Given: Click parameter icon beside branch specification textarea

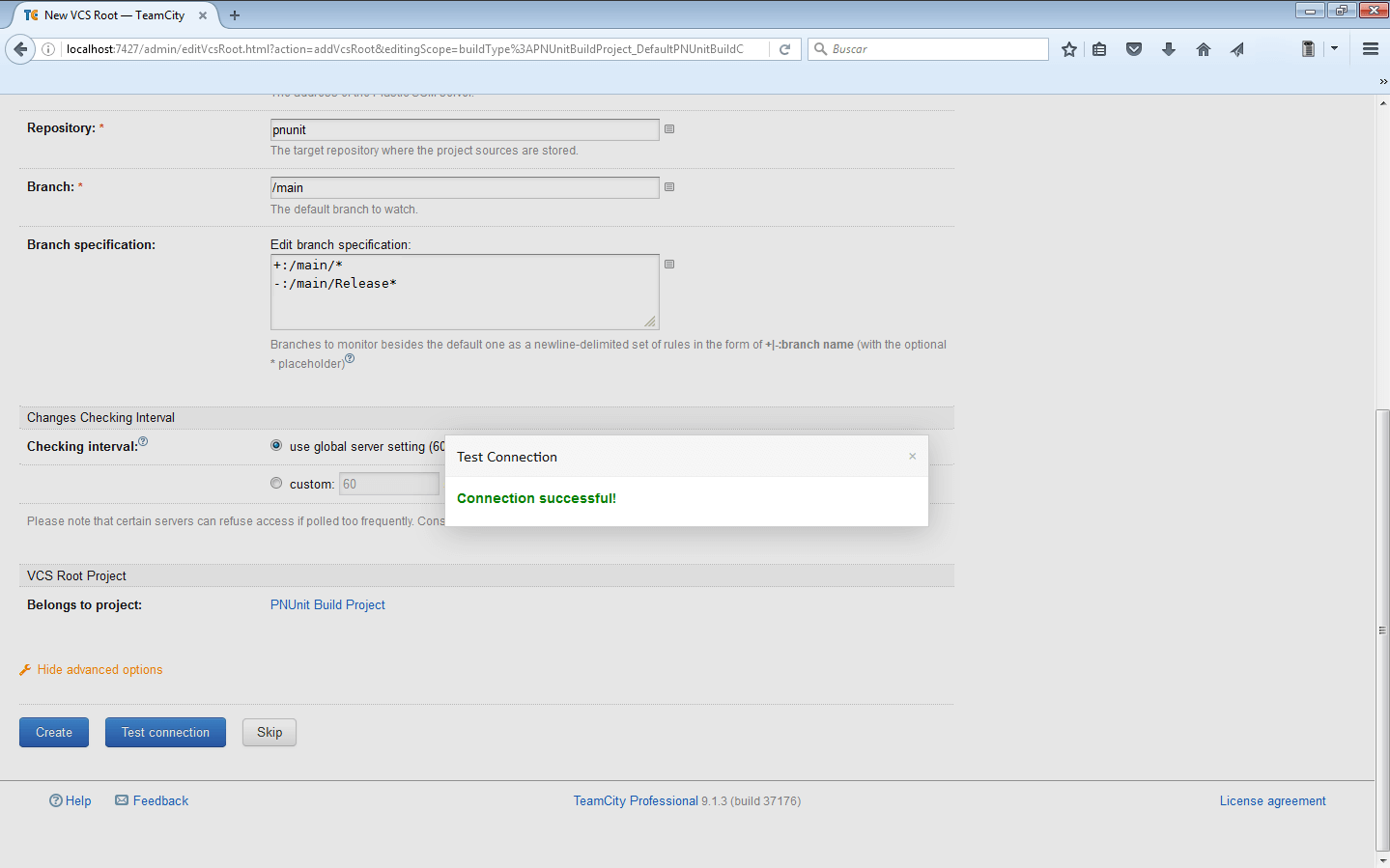Looking at the screenshot, I should 669,265.
